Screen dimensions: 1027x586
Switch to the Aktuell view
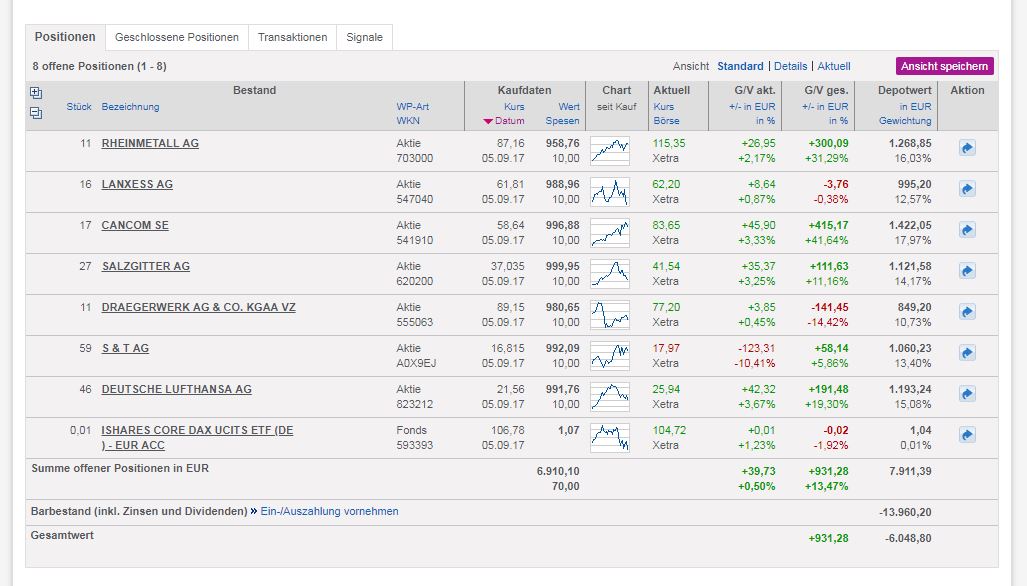[x=834, y=66]
